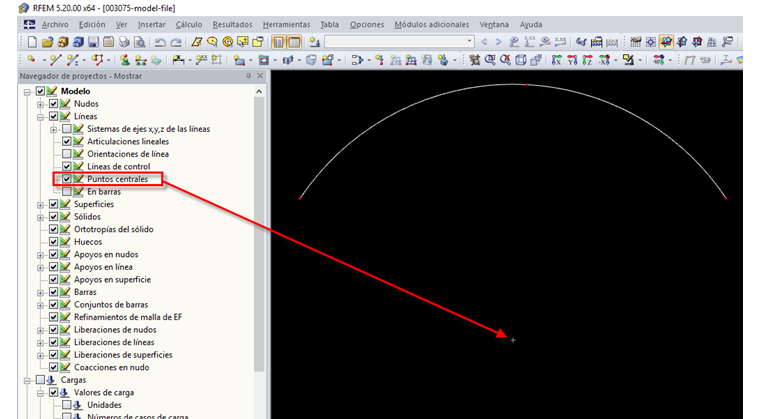The image size is (760, 419).
Task: Click the Undo arrow icon
Action: pos(160,42)
